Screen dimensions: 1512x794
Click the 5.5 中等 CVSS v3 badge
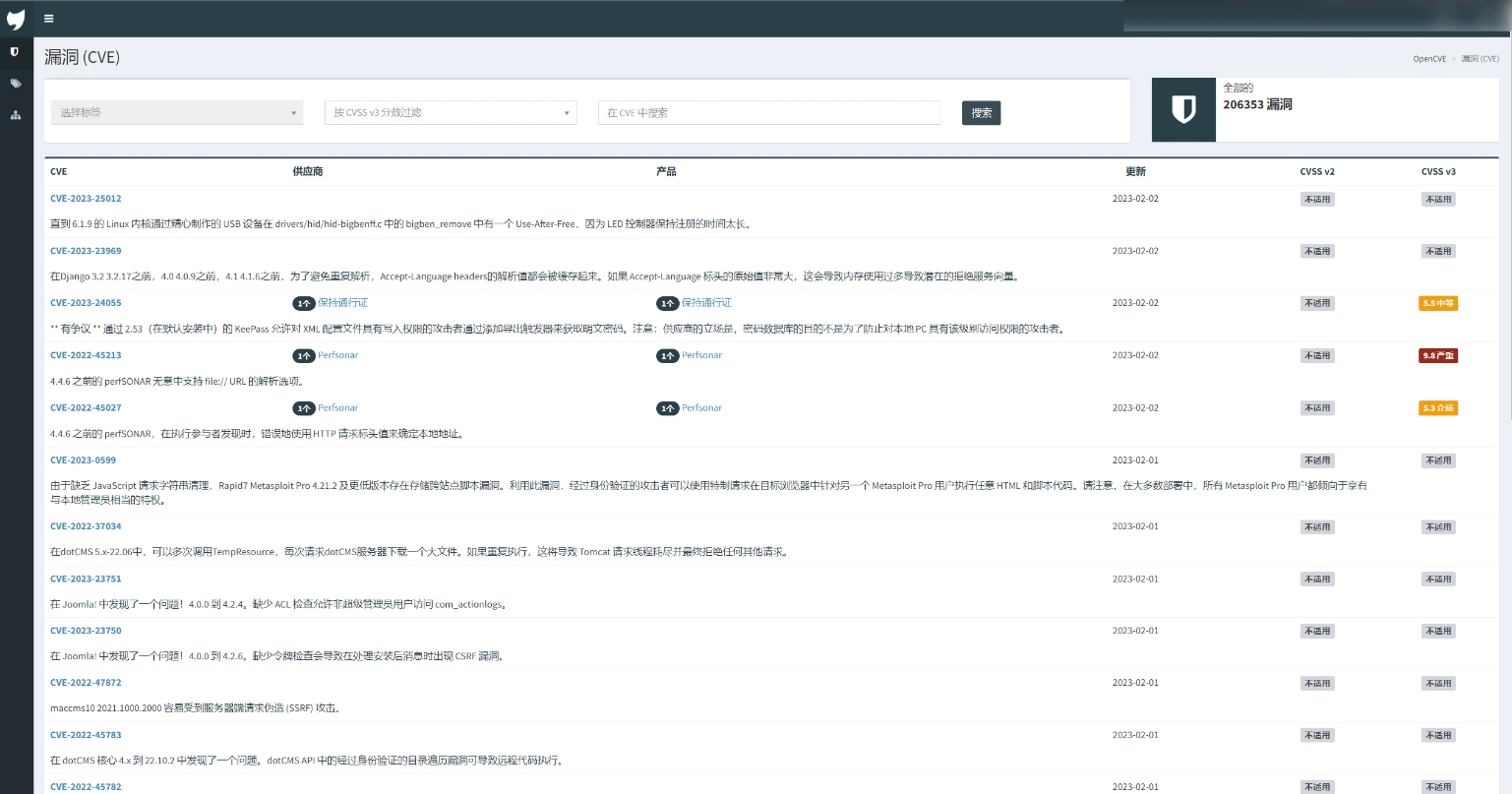tap(1438, 303)
